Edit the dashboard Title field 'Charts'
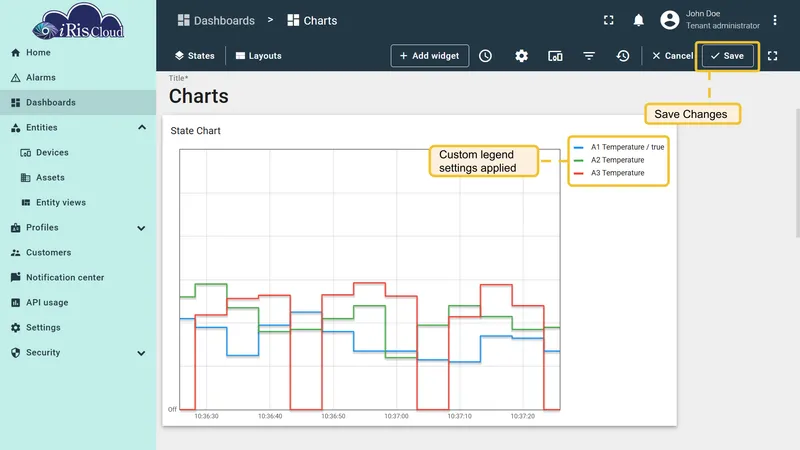Viewport: 800px width, 450px height. click(198, 96)
